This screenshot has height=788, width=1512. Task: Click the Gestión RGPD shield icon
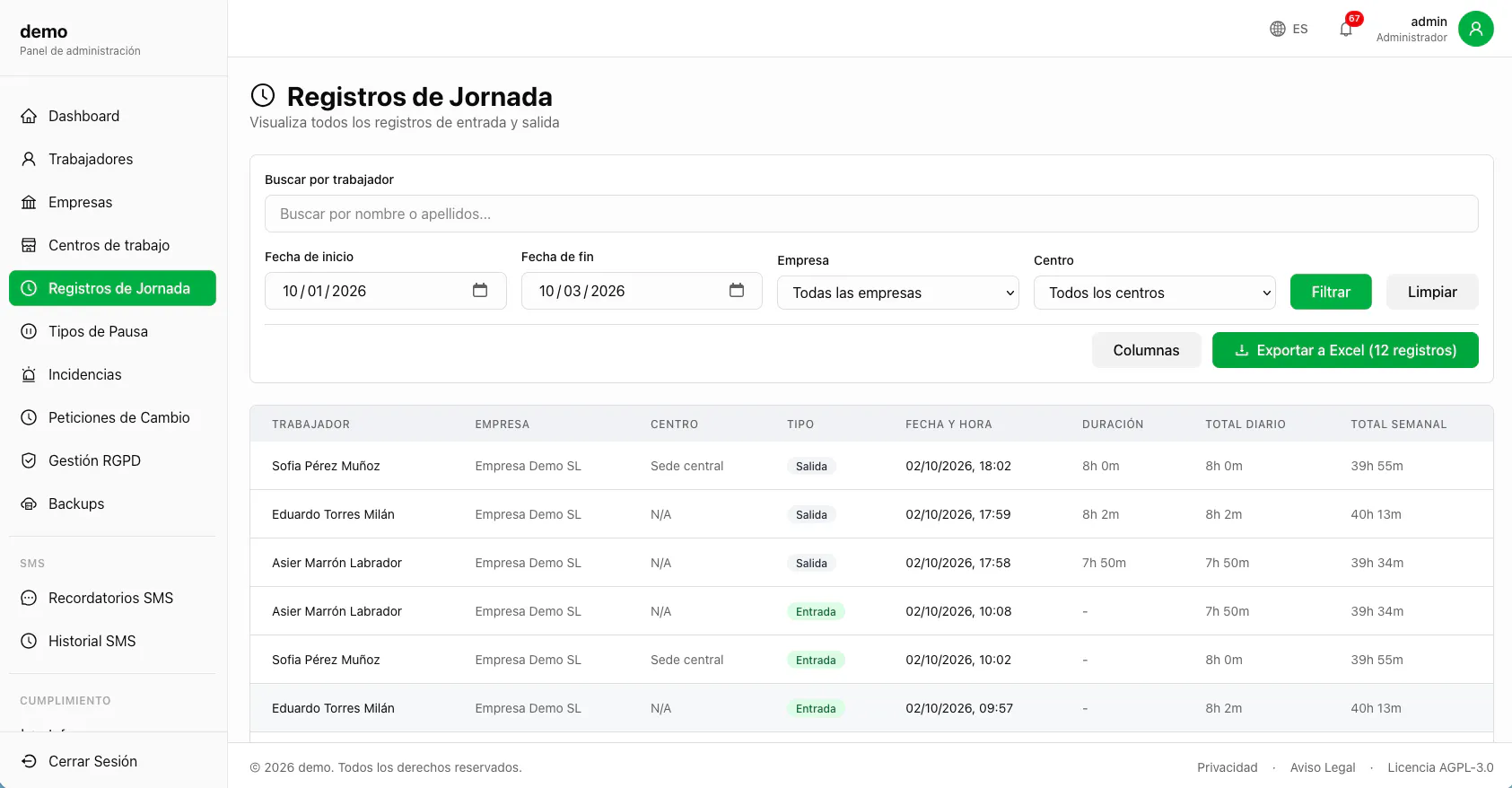29,460
